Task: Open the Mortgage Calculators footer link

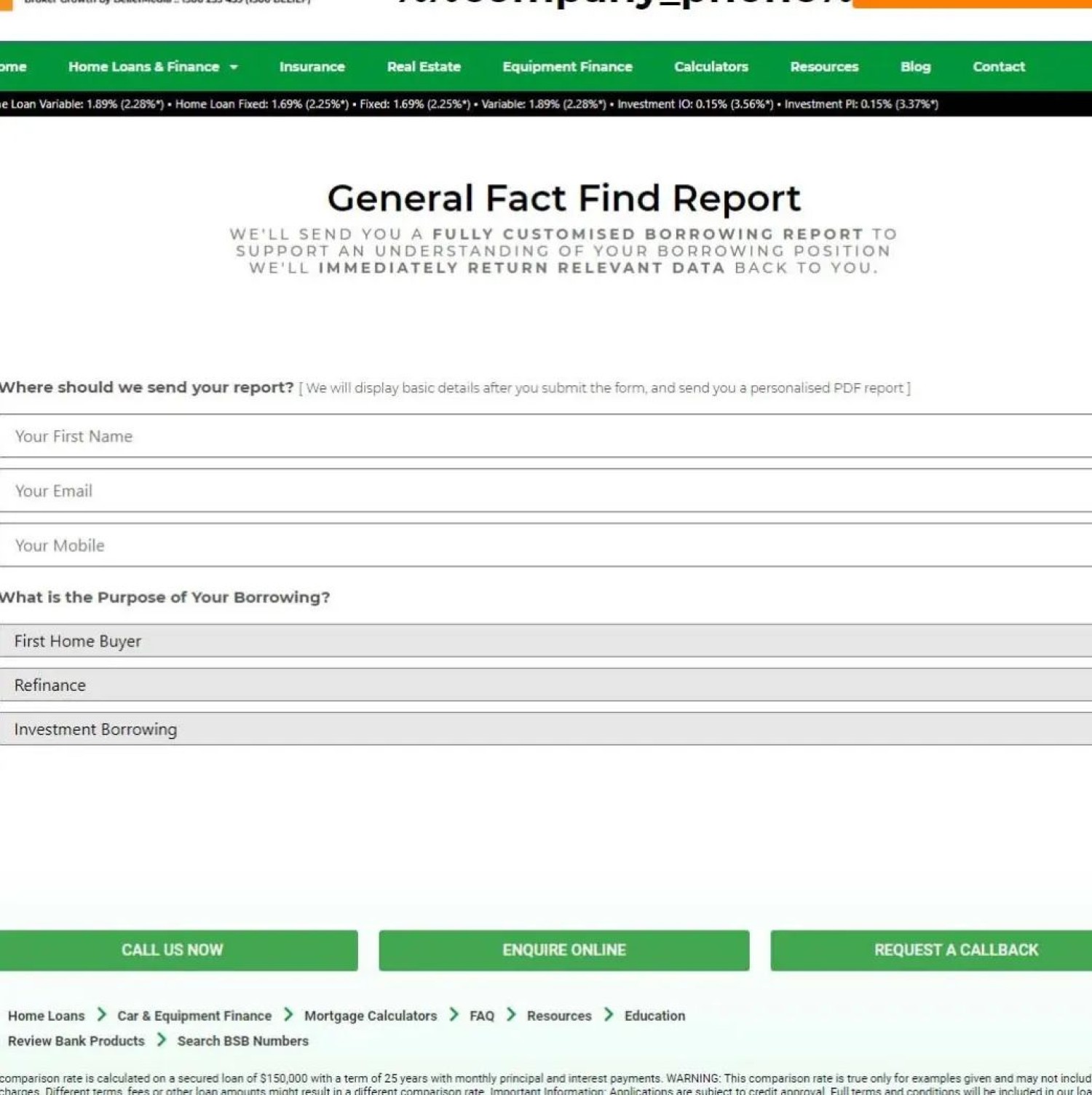Action: 370,1016
